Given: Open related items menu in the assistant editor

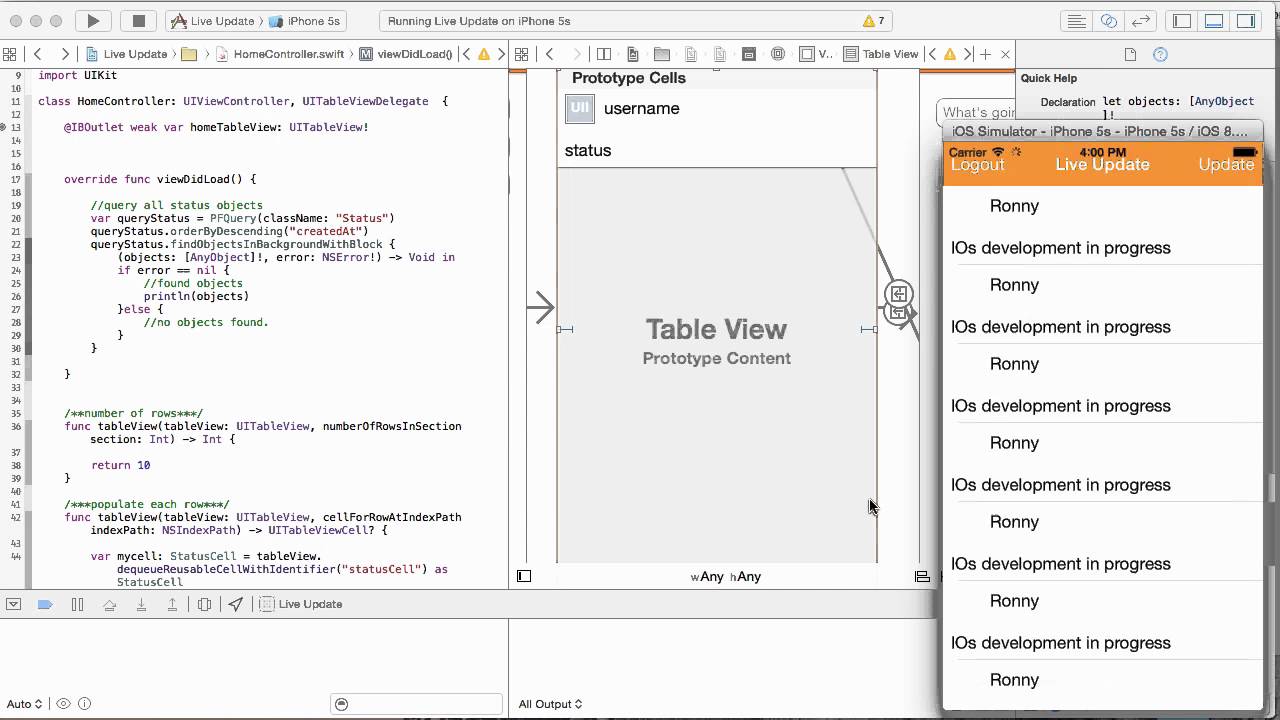Looking at the screenshot, I should pyautogui.click(x=520, y=54).
